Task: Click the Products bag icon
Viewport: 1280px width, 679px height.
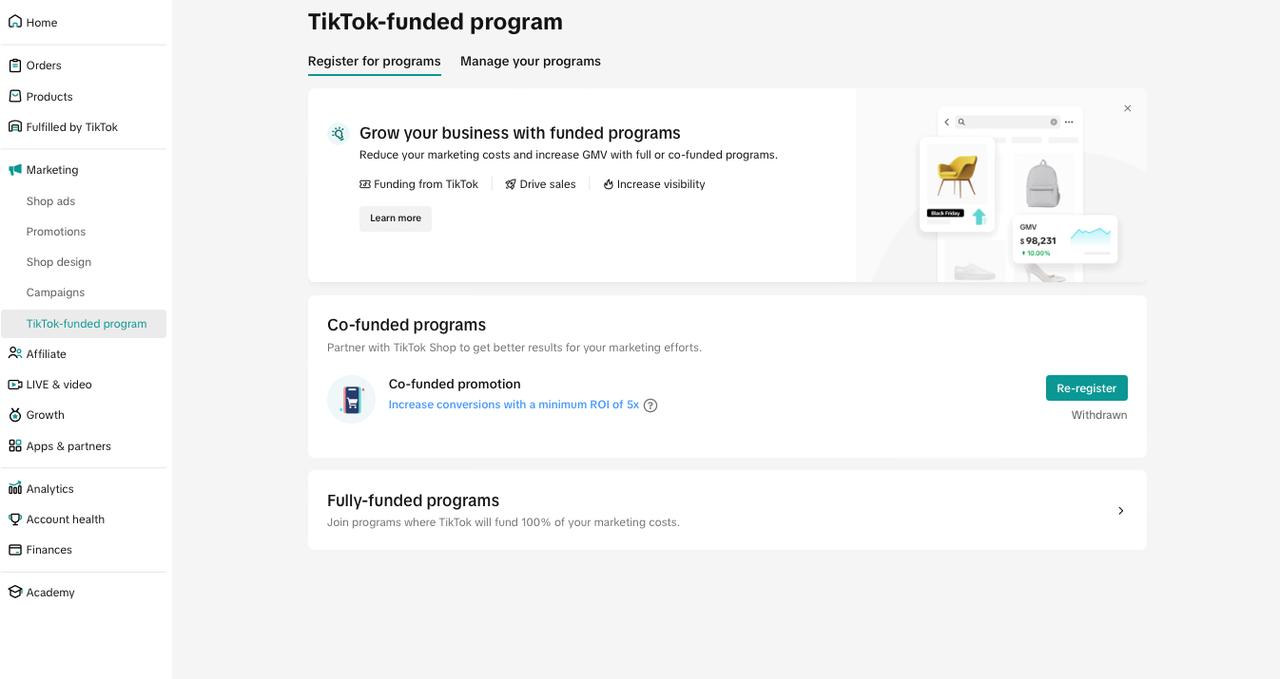Action: click(15, 97)
